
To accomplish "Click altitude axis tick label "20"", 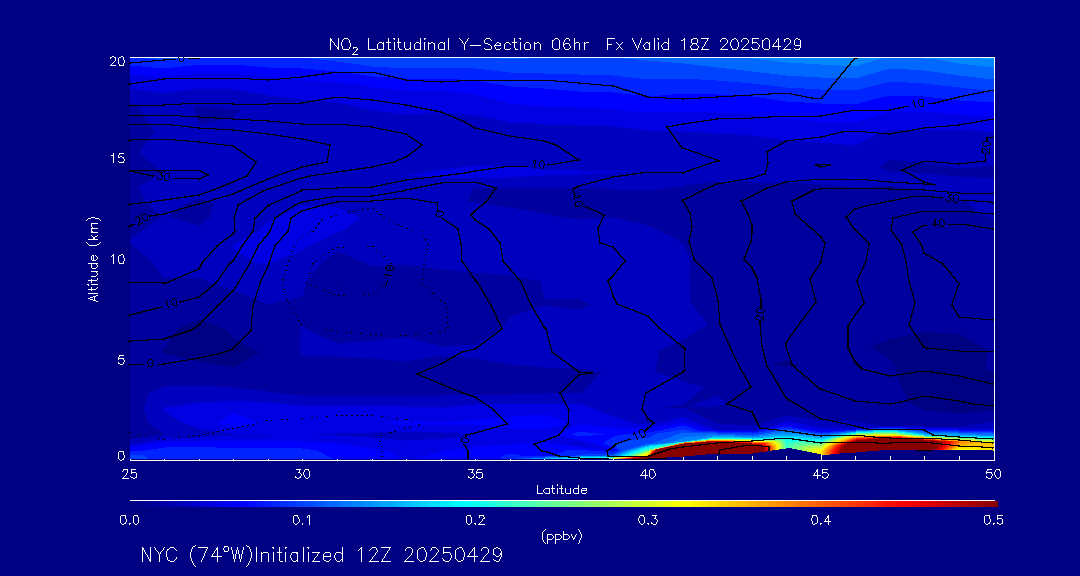I will pyautogui.click(x=117, y=61).
